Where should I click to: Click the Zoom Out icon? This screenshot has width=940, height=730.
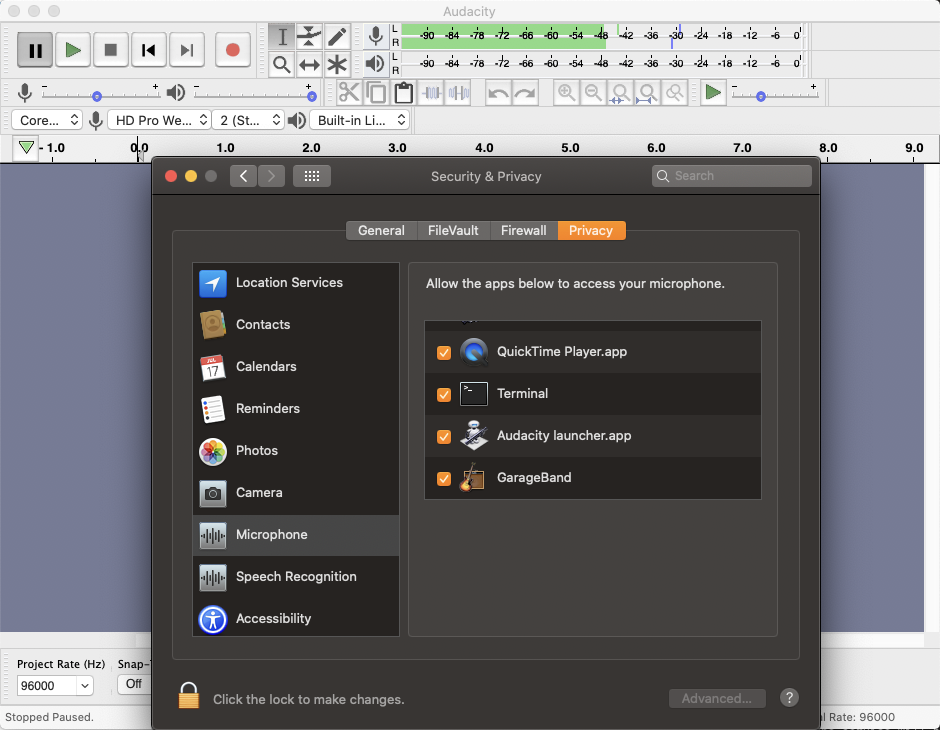coord(593,93)
